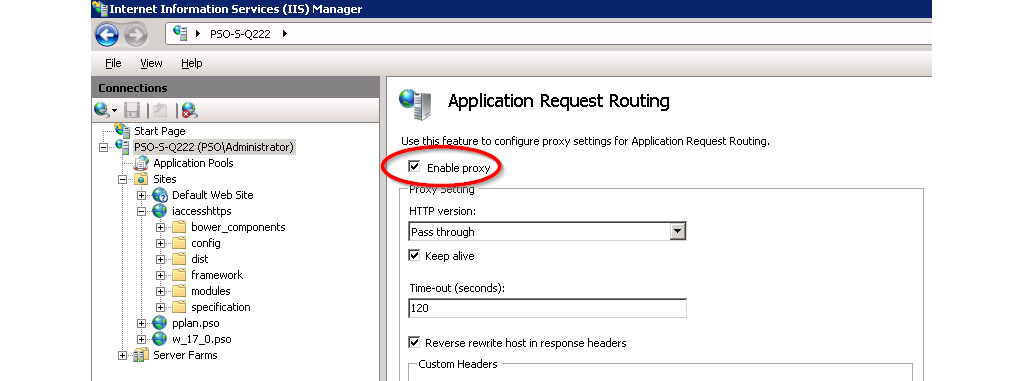Image resolution: width=1024 pixels, height=381 pixels.
Task: Click the Save connections disk icon
Action: (132, 110)
